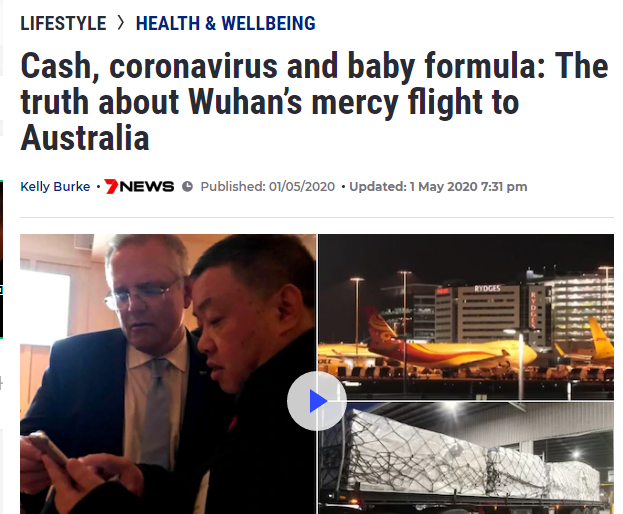Open the LIFESTYLE breadcrumb section
The height and width of the screenshot is (514, 623).
tap(63, 23)
